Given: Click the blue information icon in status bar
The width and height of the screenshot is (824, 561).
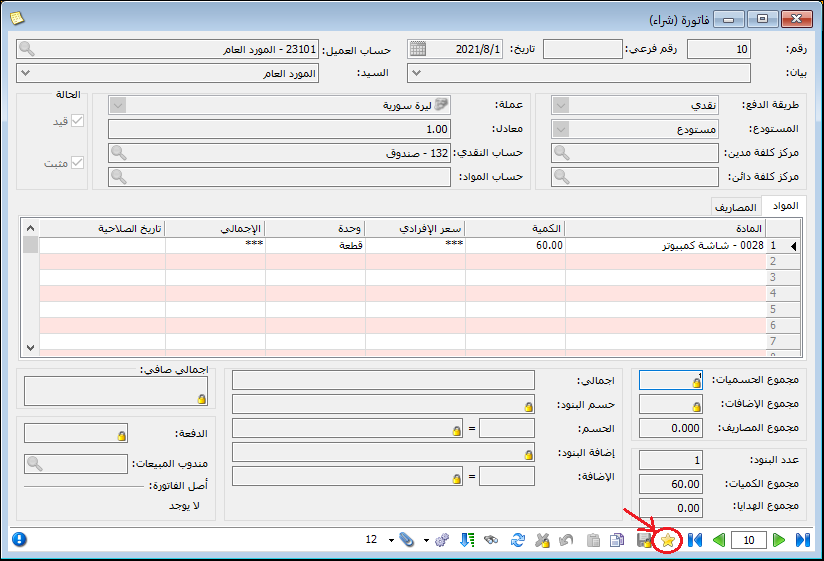Looking at the screenshot, I should click(x=19, y=539).
